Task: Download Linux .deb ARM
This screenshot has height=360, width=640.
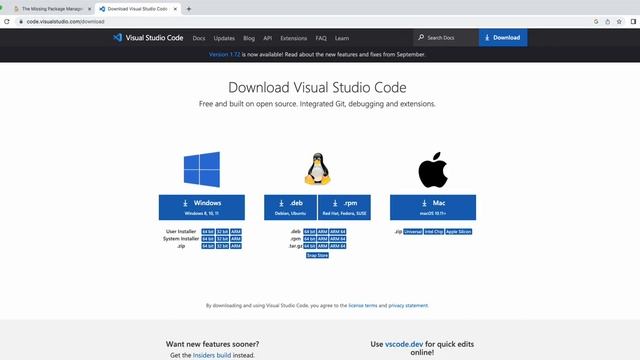Action: pyautogui.click(x=322, y=231)
